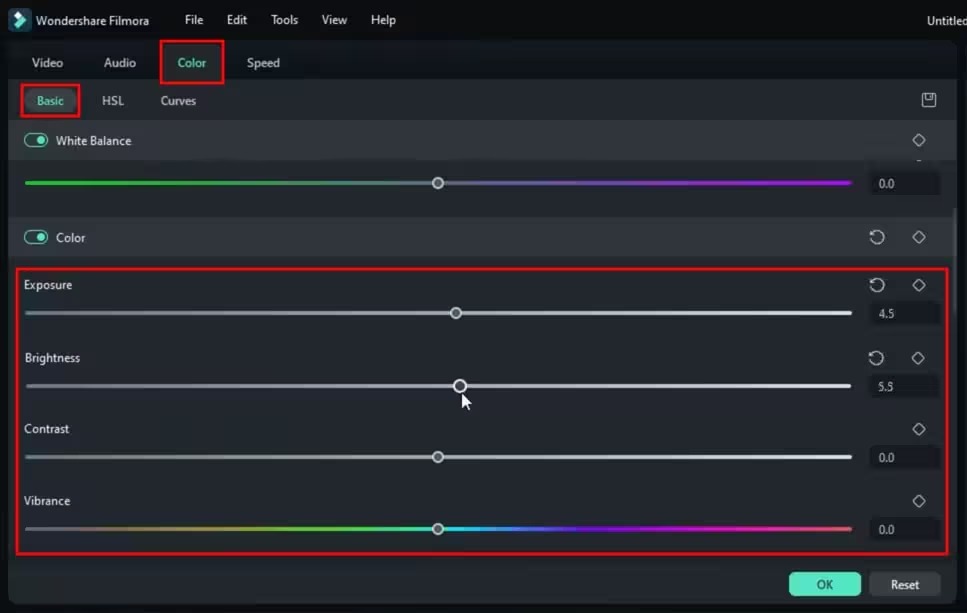This screenshot has height=613, width=967.
Task: Click the Exposure slider handle
Action: coord(456,313)
